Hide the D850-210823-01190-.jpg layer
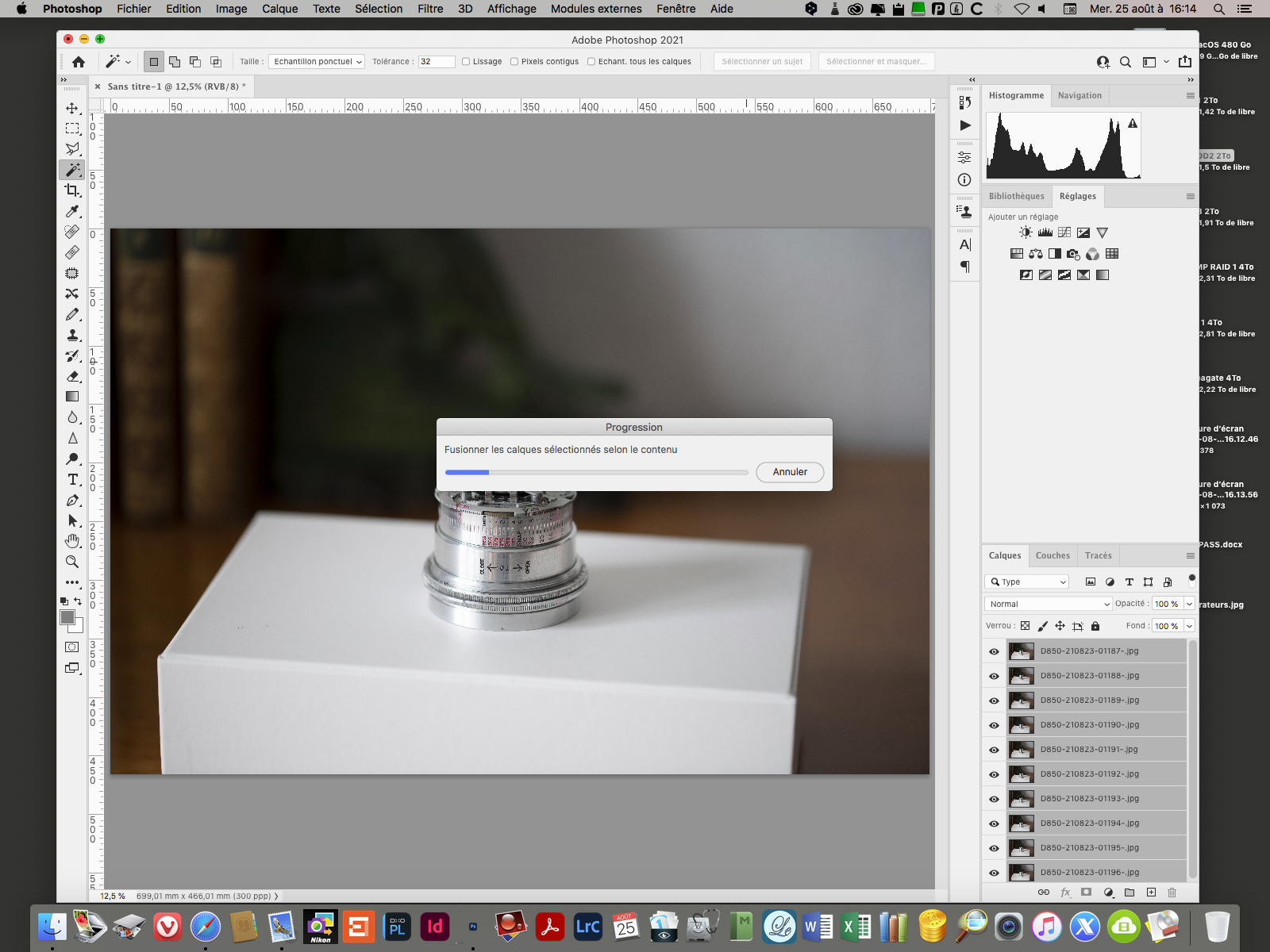Image resolution: width=1270 pixels, height=952 pixels. pyautogui.click(x=993, y=724)
